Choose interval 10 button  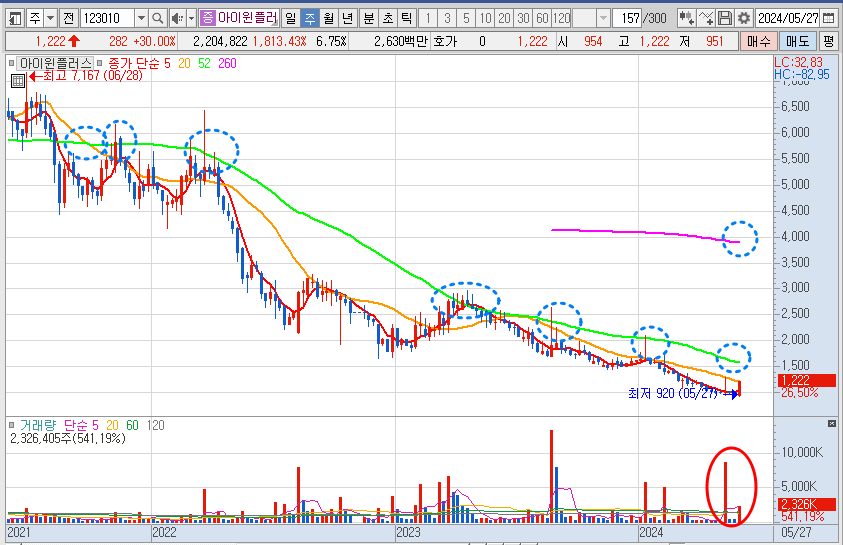click(485, 19)
